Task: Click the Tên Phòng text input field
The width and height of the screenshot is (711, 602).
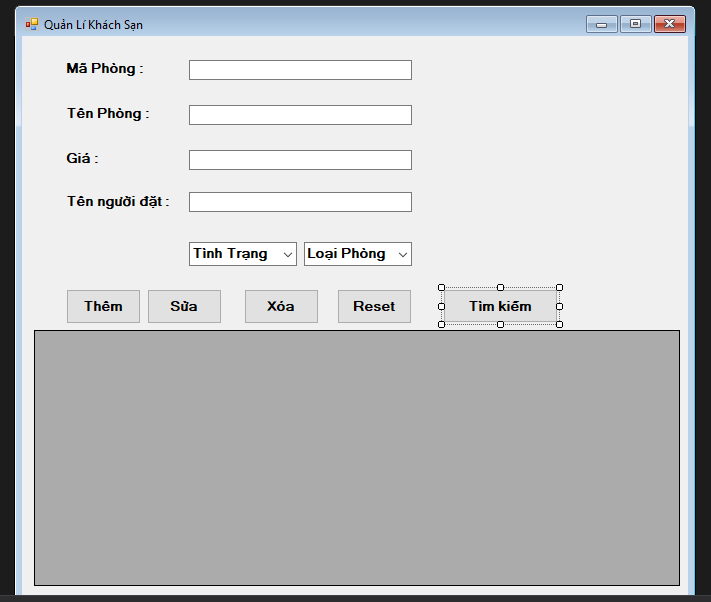Action: [300, 115]
